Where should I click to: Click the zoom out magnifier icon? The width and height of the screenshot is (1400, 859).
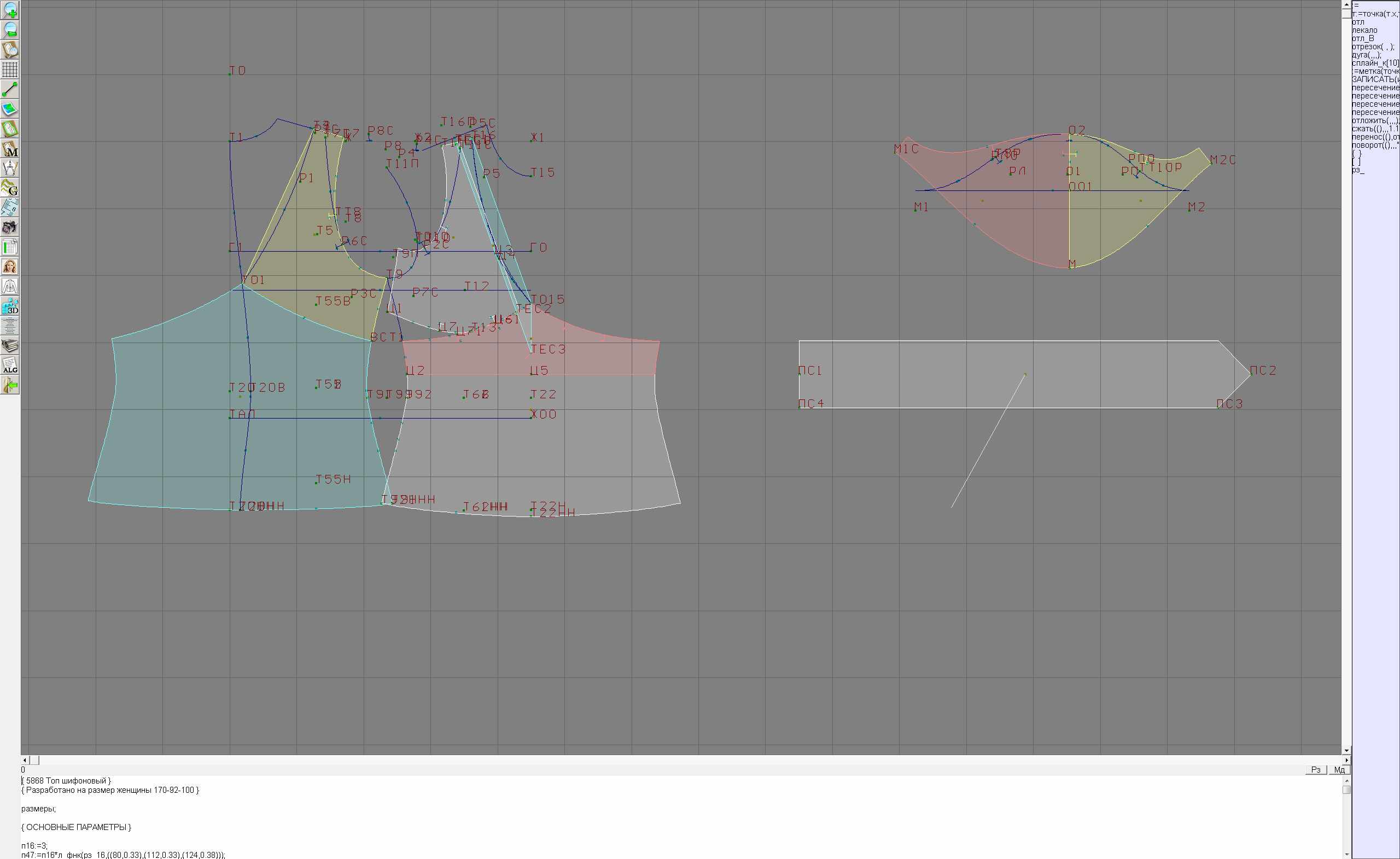click(10, 30)
